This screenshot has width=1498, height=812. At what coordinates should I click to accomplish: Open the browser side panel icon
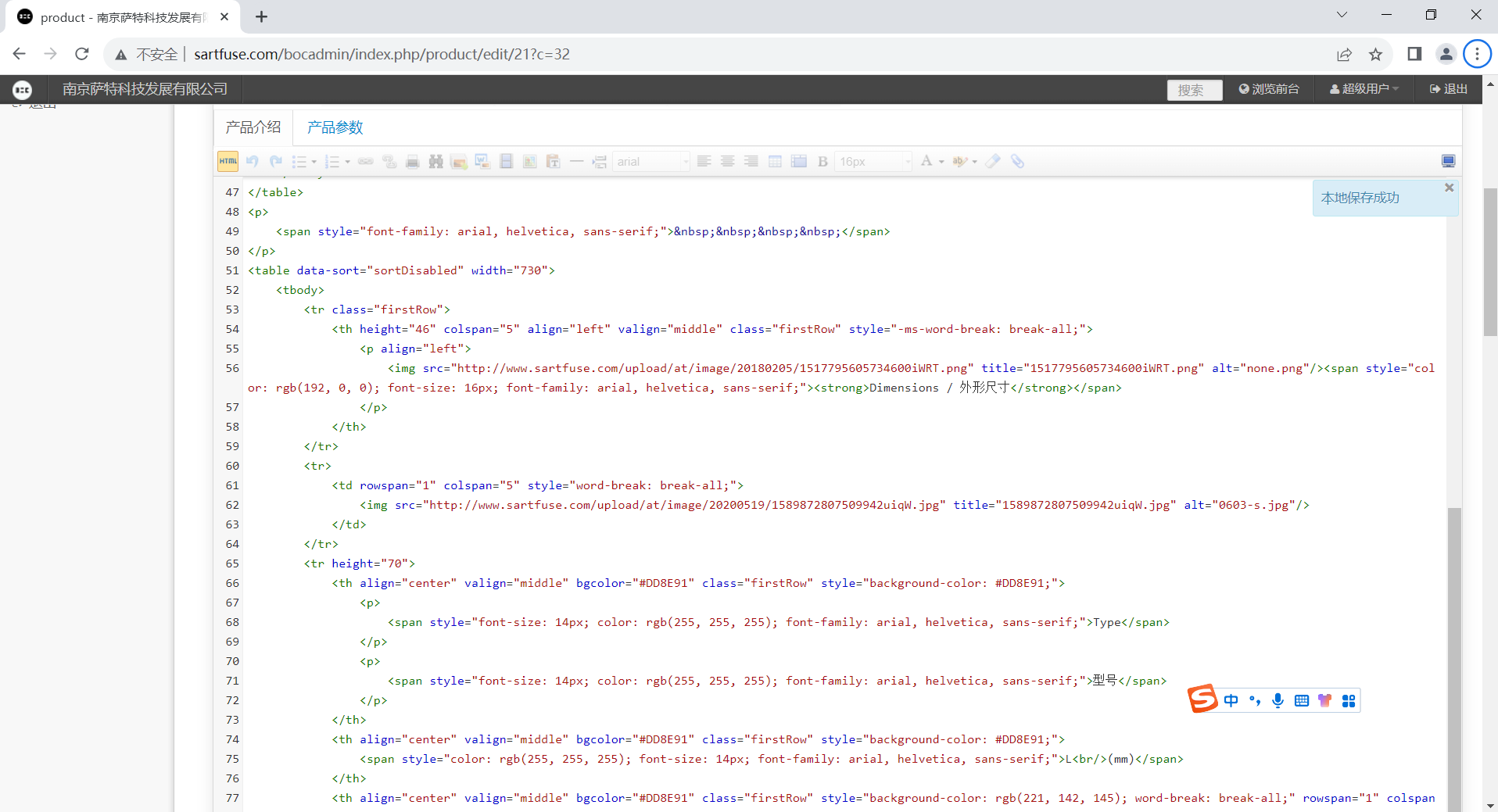(1414, 54)
